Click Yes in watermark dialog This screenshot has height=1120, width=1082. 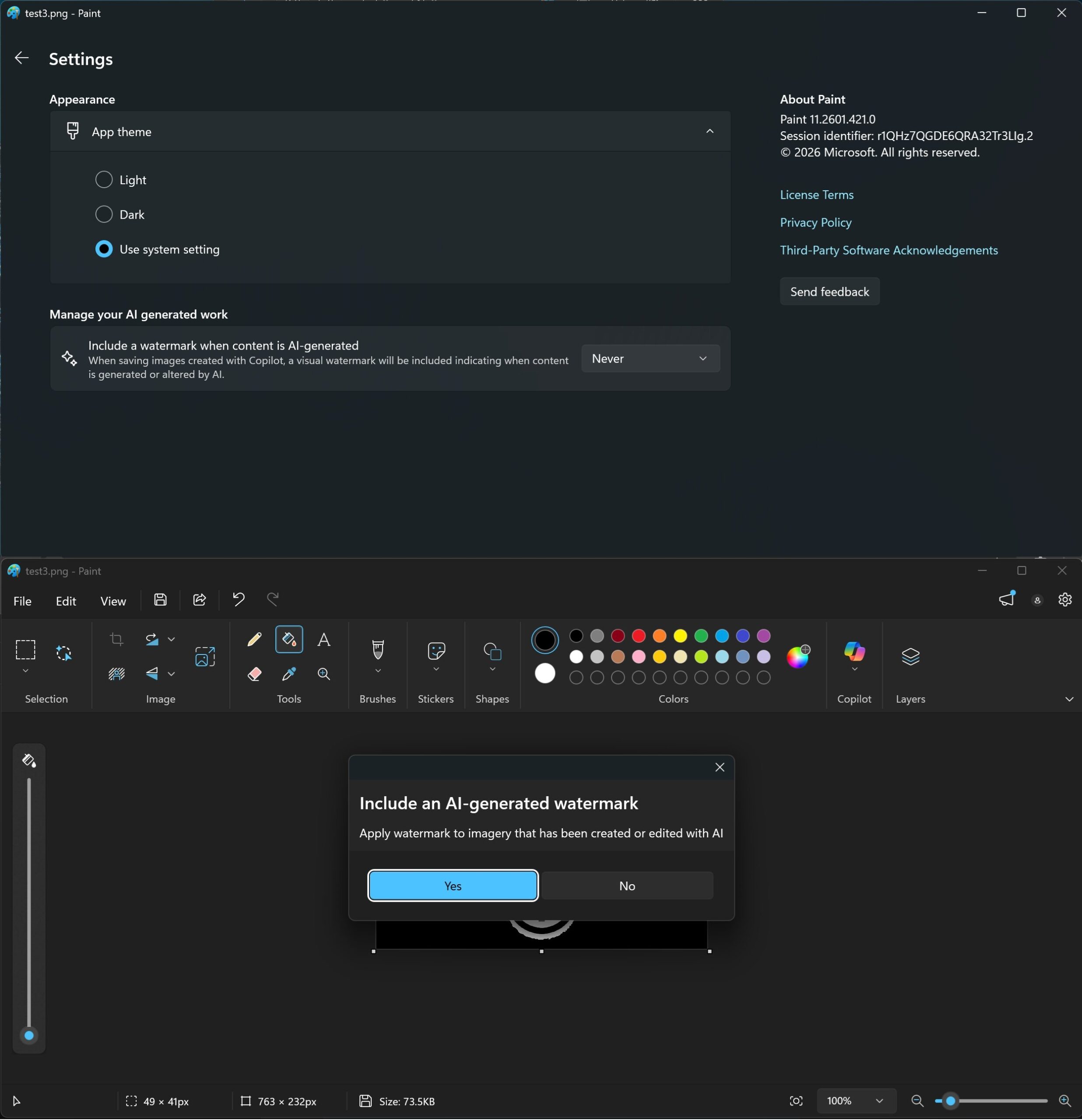(453, 885)
